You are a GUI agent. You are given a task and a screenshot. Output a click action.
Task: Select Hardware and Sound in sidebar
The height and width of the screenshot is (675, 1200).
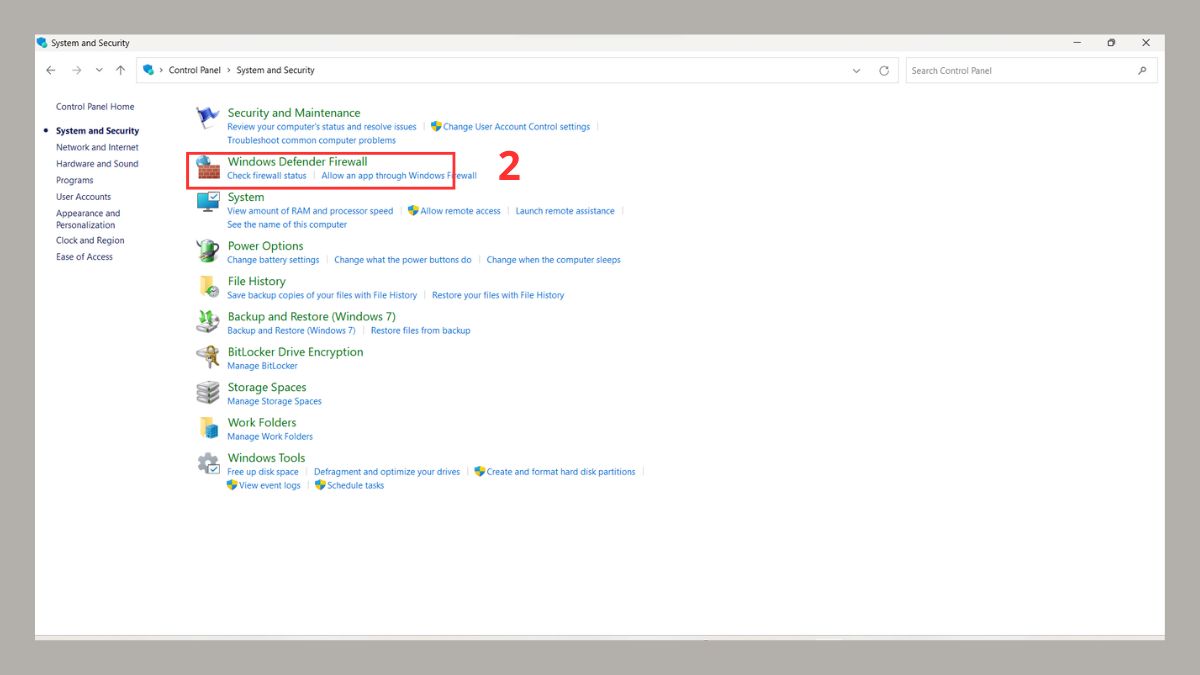[x=97, y=164]
